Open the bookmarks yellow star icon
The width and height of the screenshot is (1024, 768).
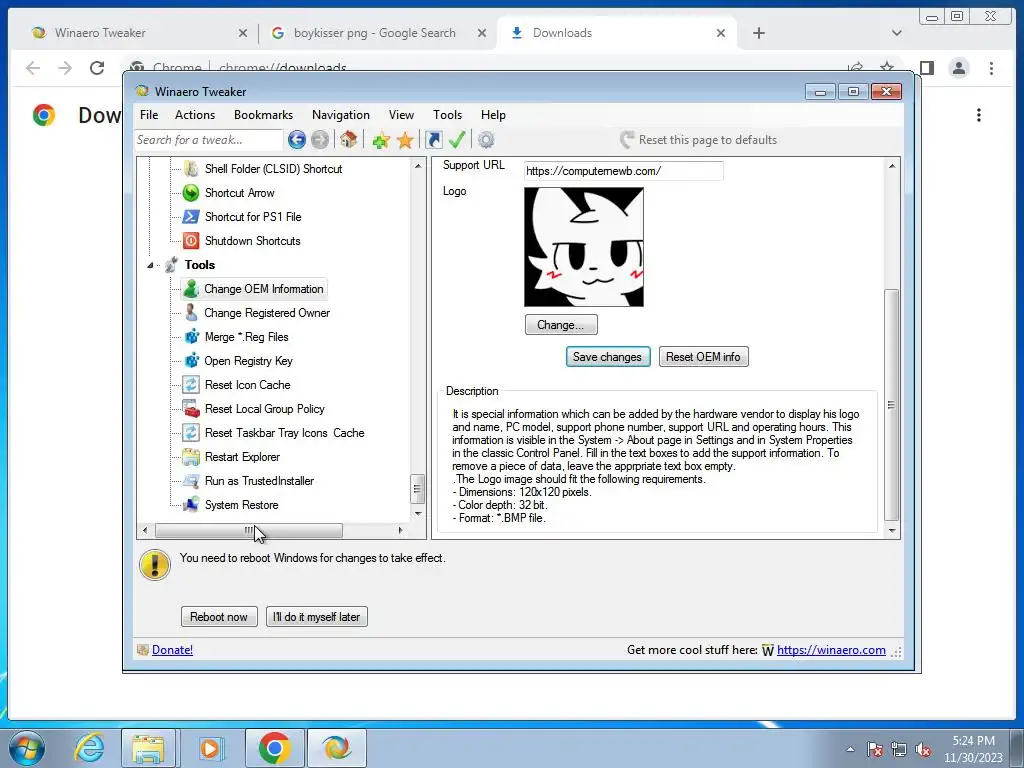(x=405, y=140)
